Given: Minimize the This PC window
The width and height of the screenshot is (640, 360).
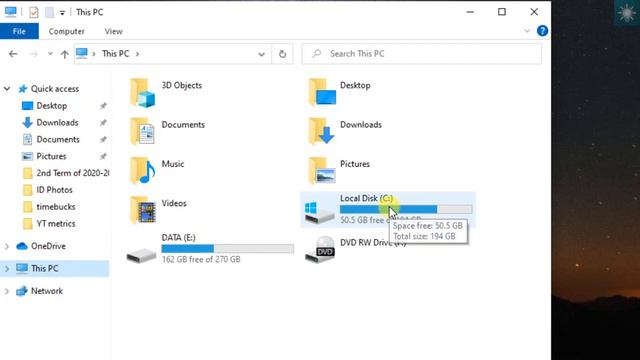Looking at the screenshot, I should [x=470, y=12].
